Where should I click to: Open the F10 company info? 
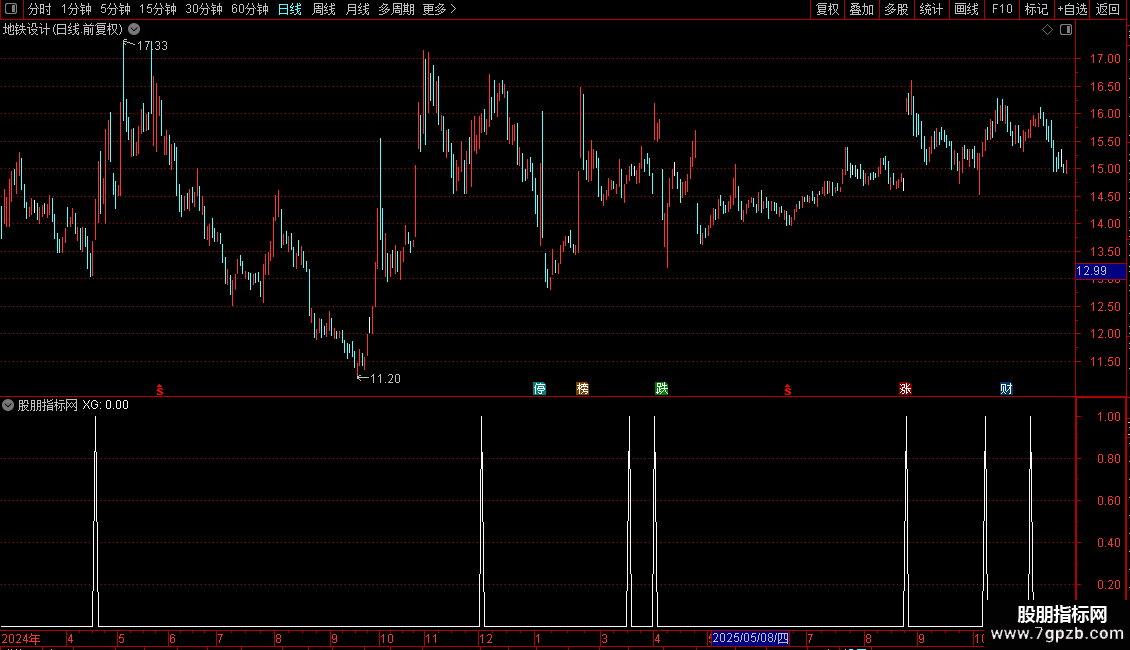click(x=1002, y=9)
